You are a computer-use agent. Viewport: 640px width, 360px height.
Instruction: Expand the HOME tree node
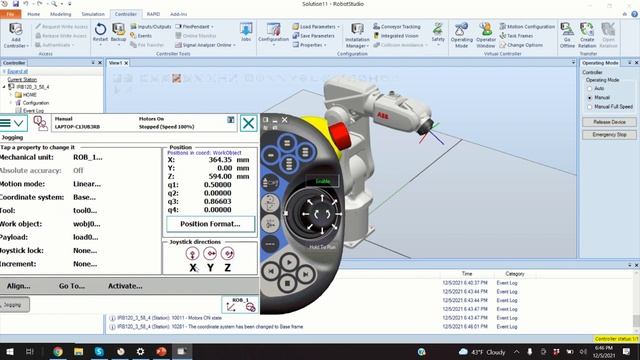click(x=11, y=95)
